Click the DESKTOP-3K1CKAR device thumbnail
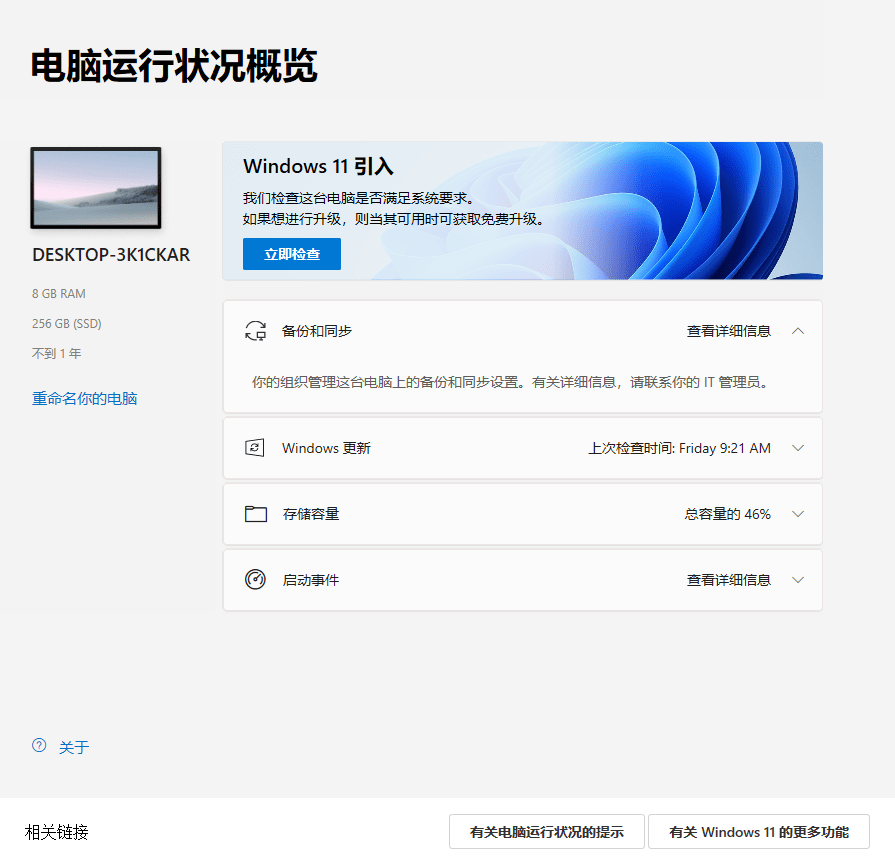Screen dimensions: 895x864 click(95, 188)
